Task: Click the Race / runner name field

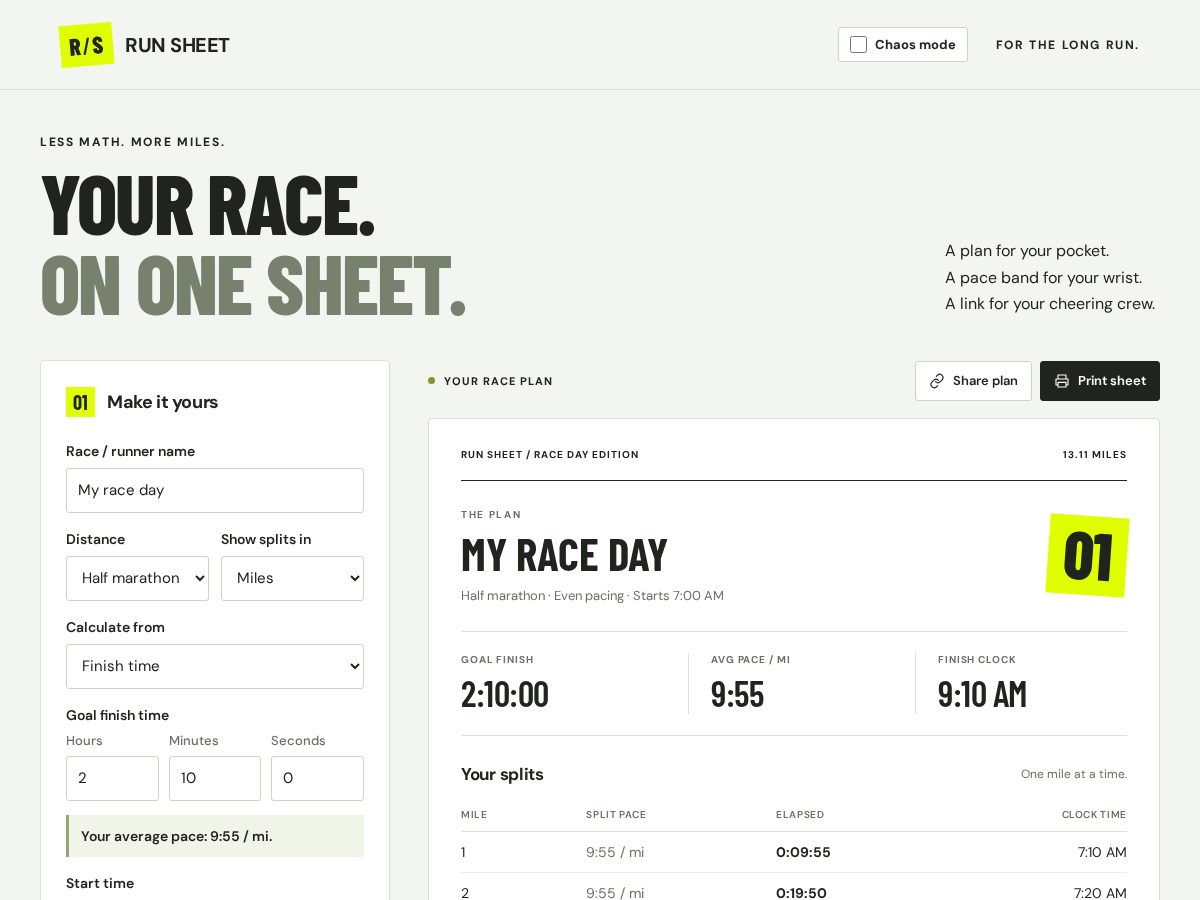Action: pos(215,490)
